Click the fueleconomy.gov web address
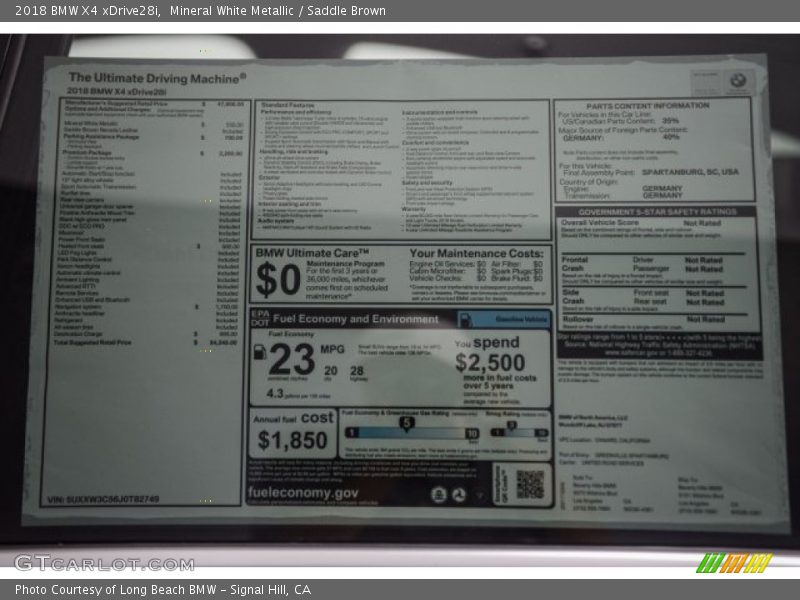Image resolution: width=800 pixels, height=600 pixels. click(x=303, y=493)
